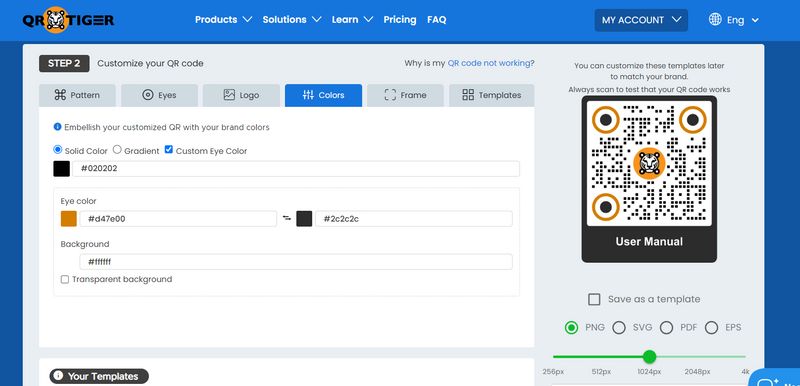The width and height of the screenshot is (800, 386).
Task: Open the Eng language dropdown
Action: [742, 20]
